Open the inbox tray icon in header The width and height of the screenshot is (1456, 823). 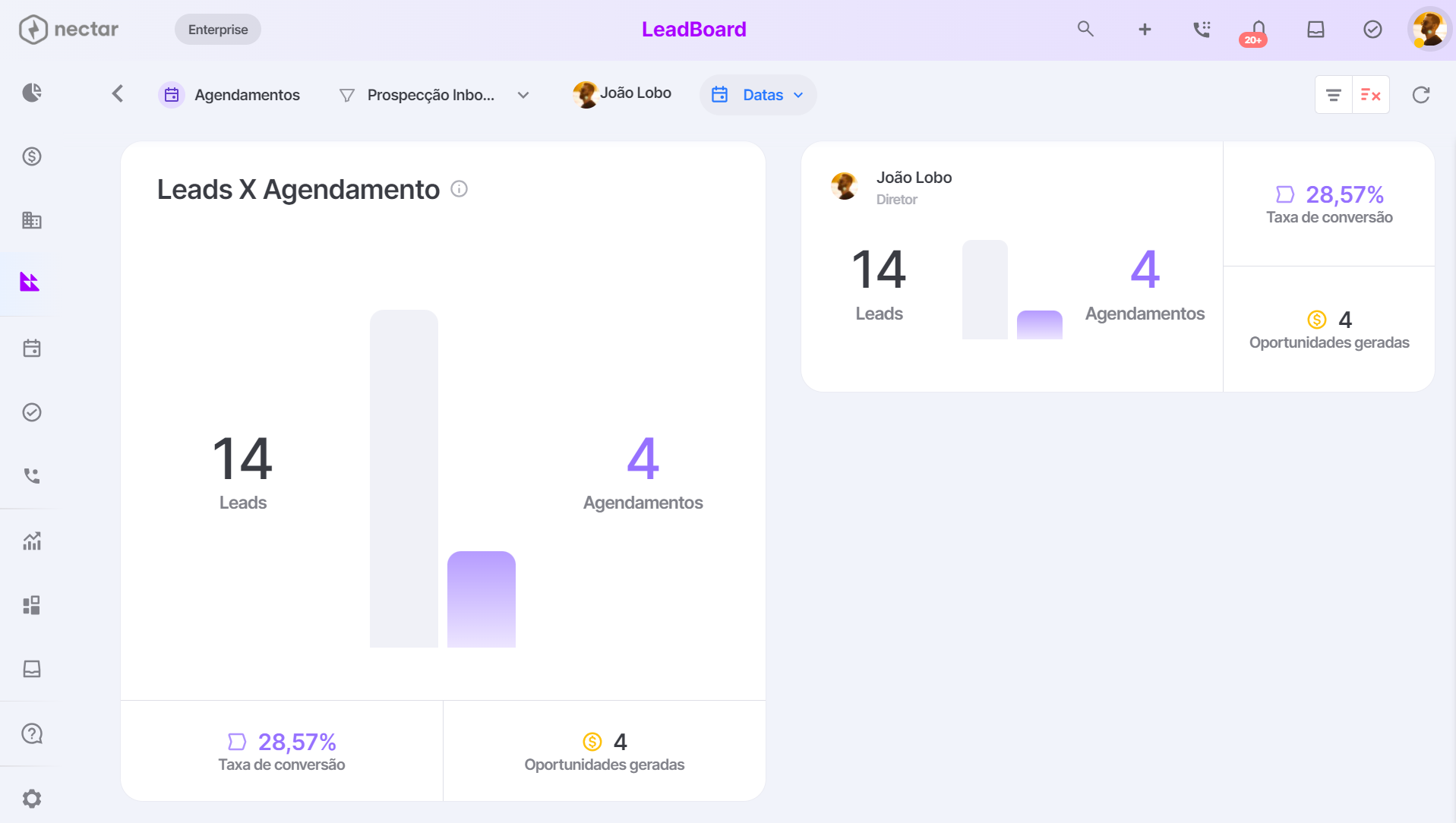point(1315,29)
